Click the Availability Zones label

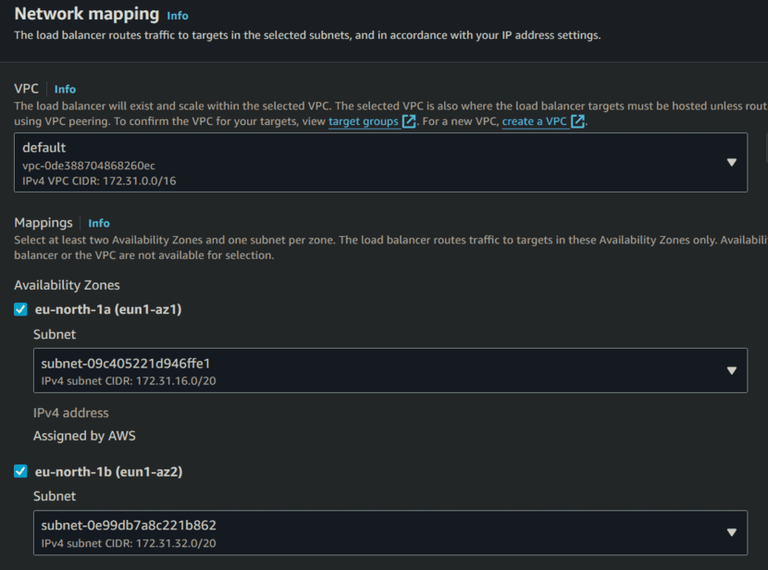67,285
